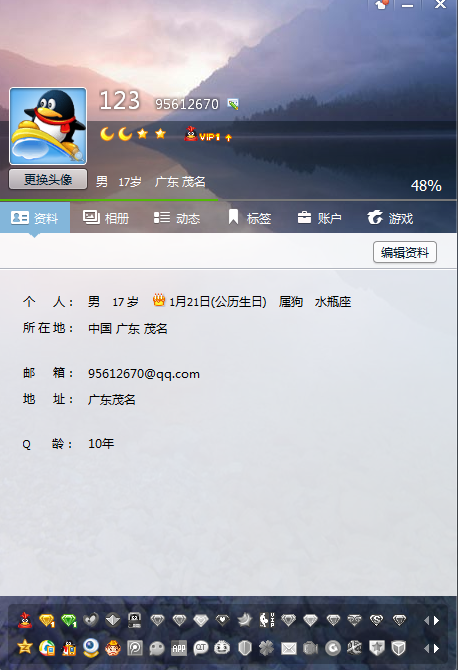458x670 pixels.
Task: Open the 动态 tab
Action: click(177, 218)
